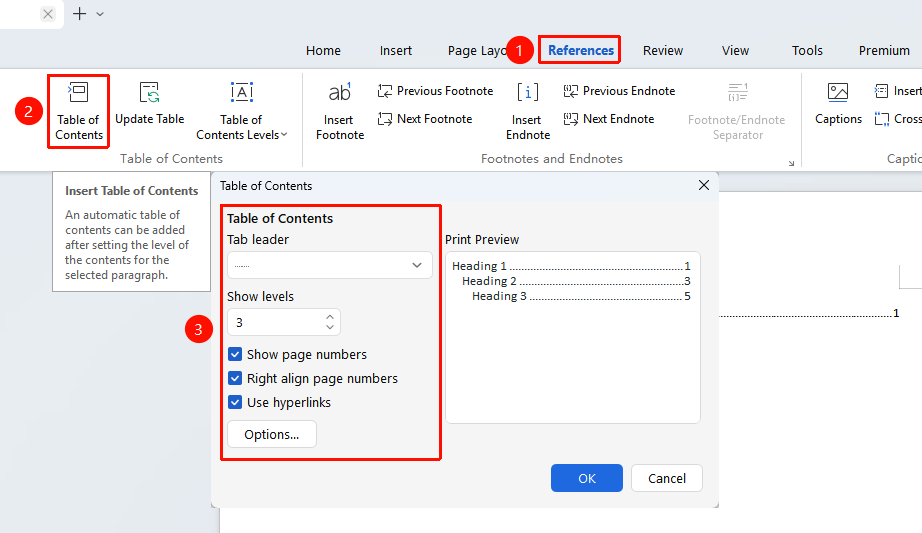Go to Next Endnote
The height and width of the screenshot is (533, 922).
pyautogui.click(x=609, y=119)
